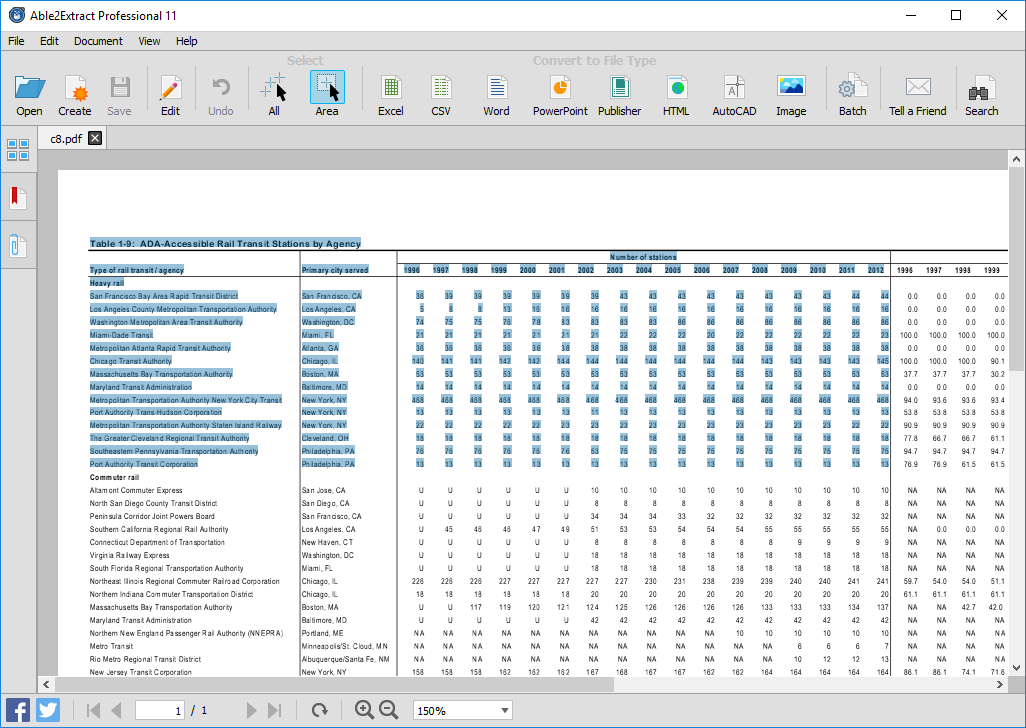Click 'Number of stations' header
1026x728 pixels.
(643, 257)
